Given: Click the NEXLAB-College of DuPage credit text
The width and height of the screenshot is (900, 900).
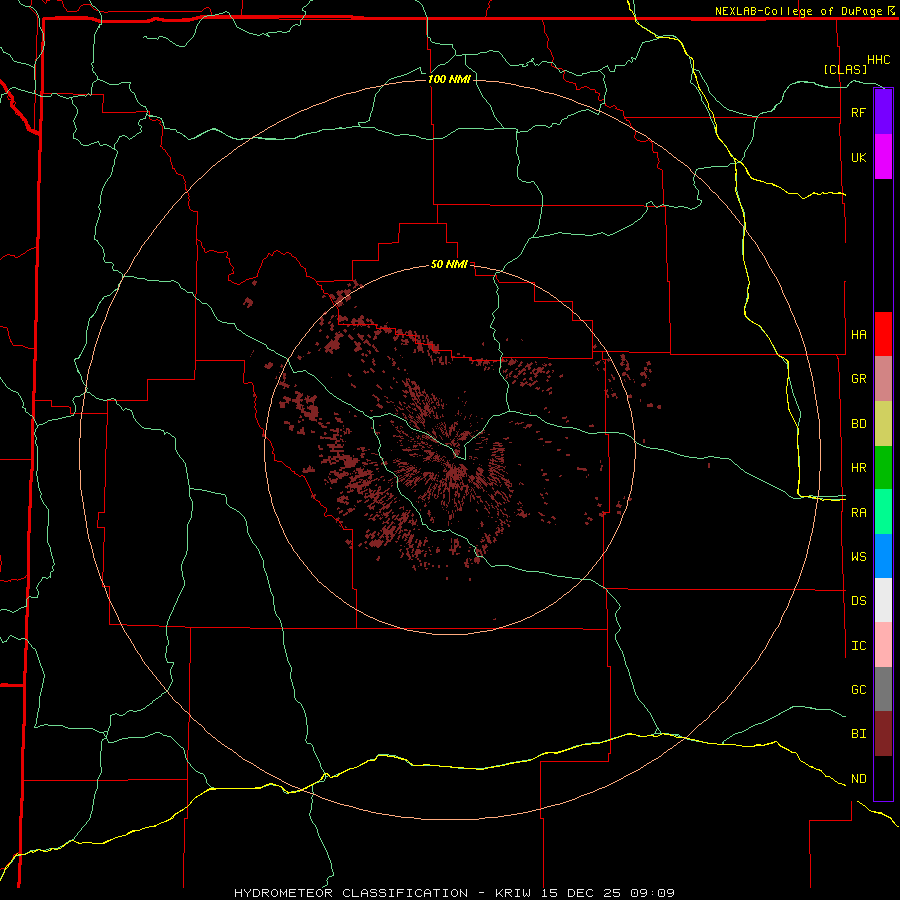Looking at the screenshot, I should 800,11.
